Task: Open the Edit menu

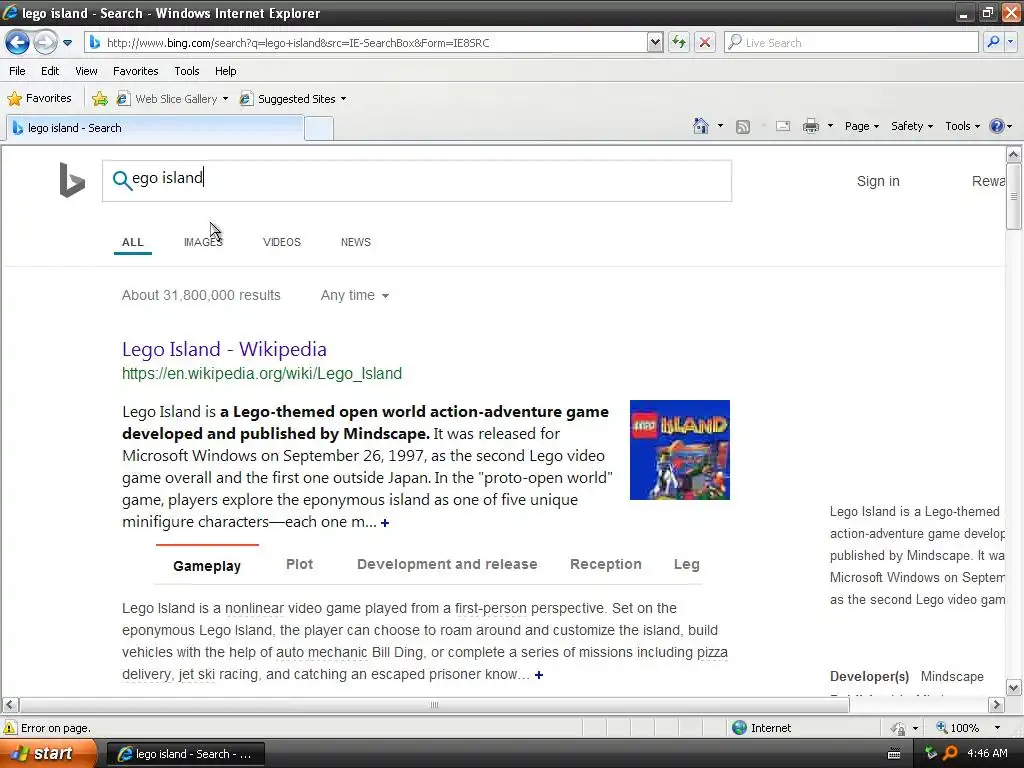Action: pyautogui.click(x=50, y=71)
